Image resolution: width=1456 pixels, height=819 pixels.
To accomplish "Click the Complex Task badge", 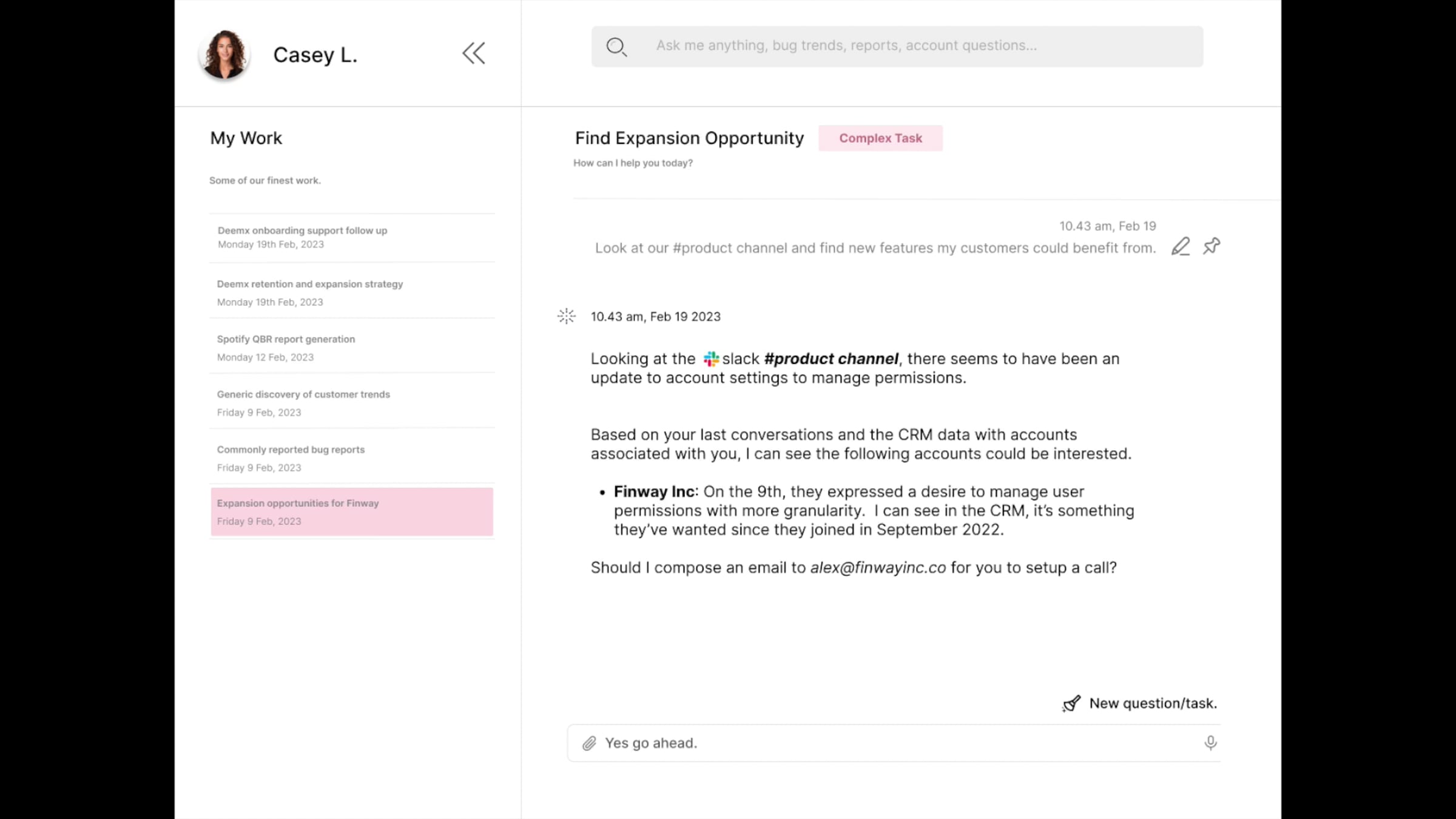I will [x=880, y=138].
